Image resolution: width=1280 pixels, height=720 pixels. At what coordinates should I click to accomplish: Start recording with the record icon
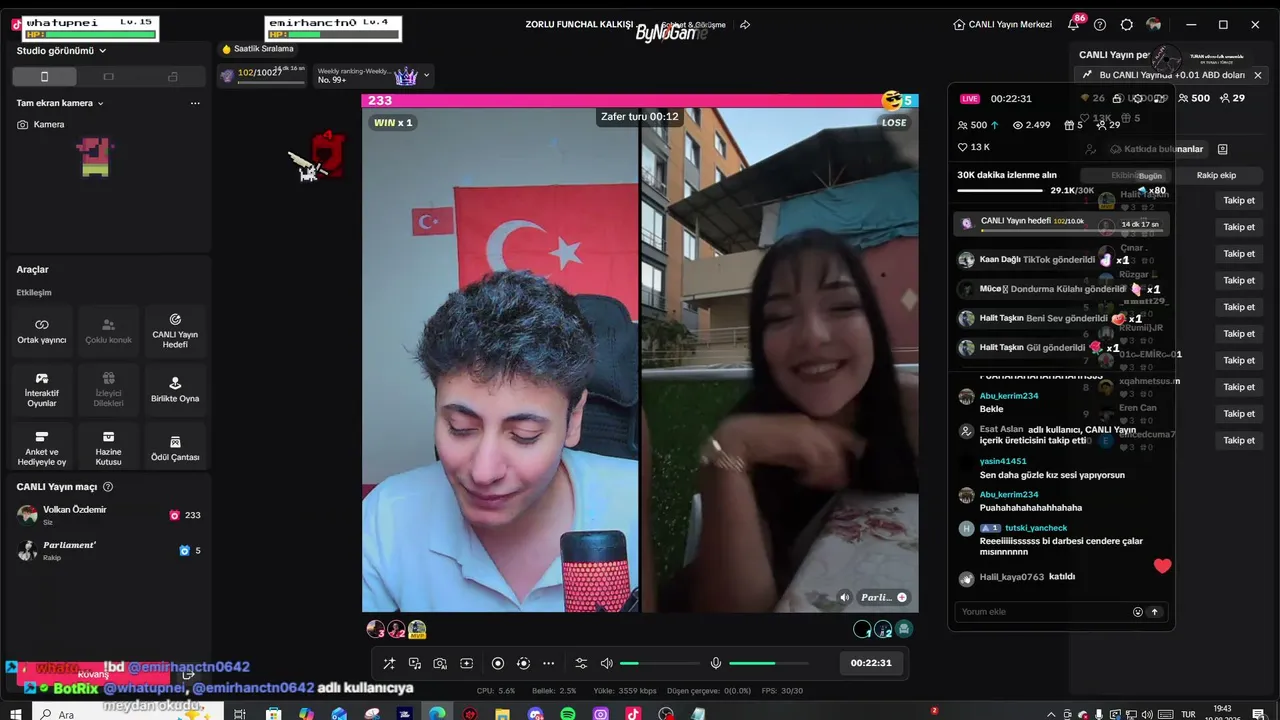tap(498, 663)
